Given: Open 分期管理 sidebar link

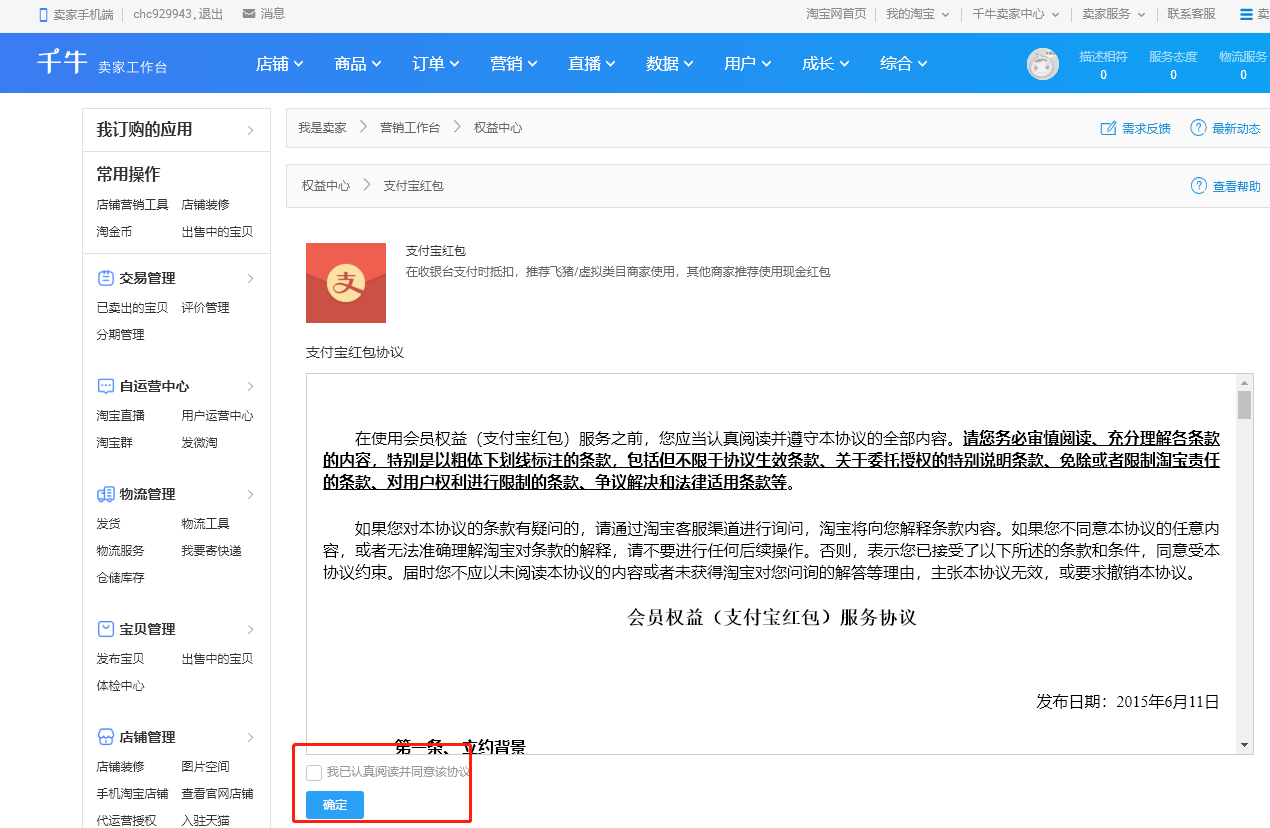Looking at the screenshot, I should pyautogui.click(x=121, y=334).
